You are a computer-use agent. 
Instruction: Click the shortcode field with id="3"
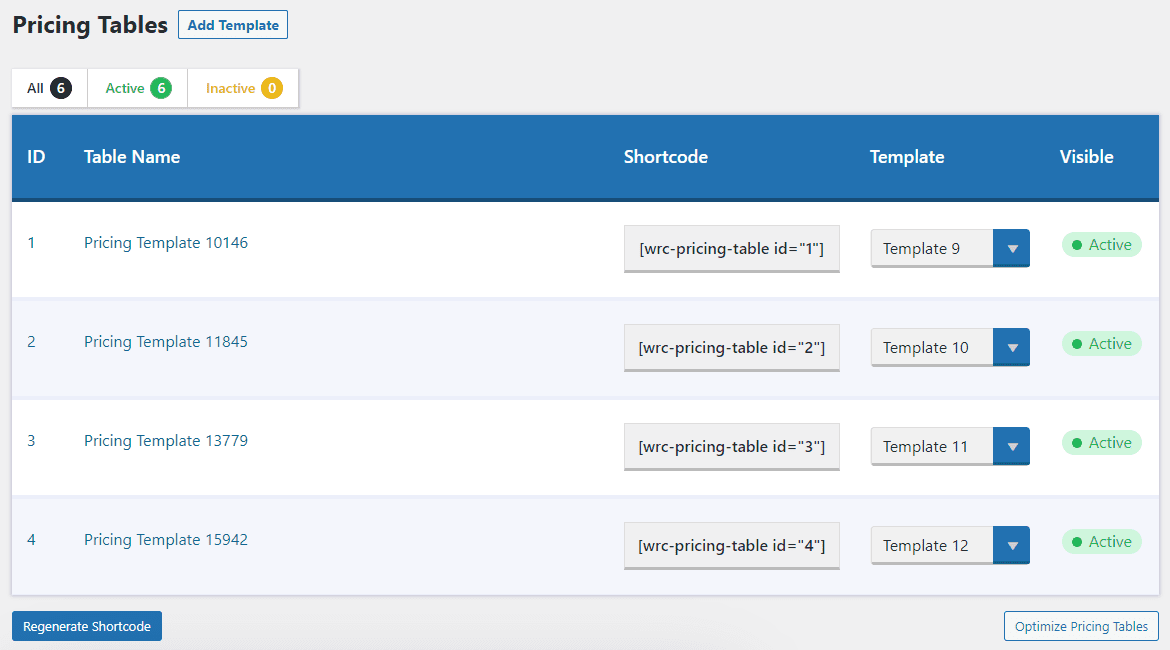(x=731, y=447)
